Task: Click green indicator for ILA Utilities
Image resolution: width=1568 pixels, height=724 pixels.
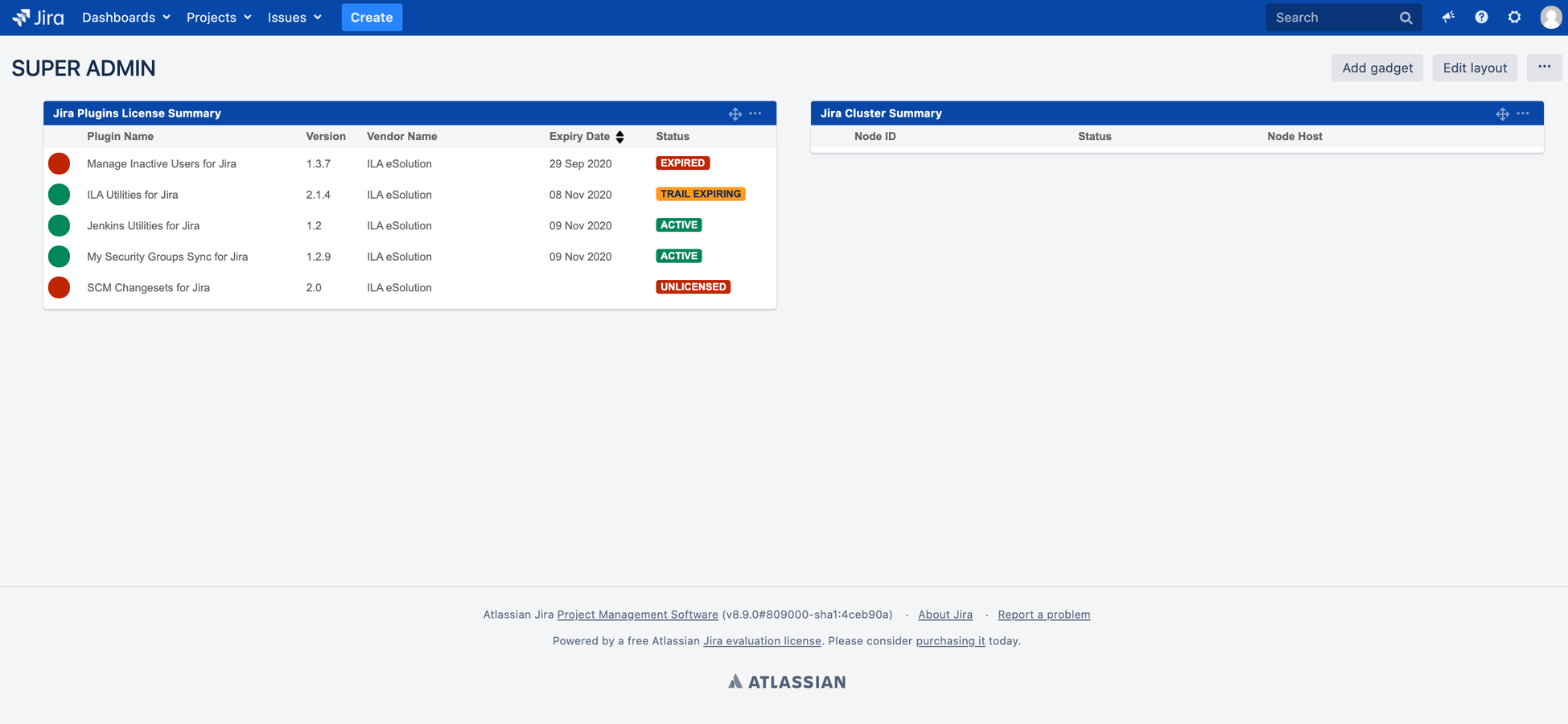Action: coord(59,195)
